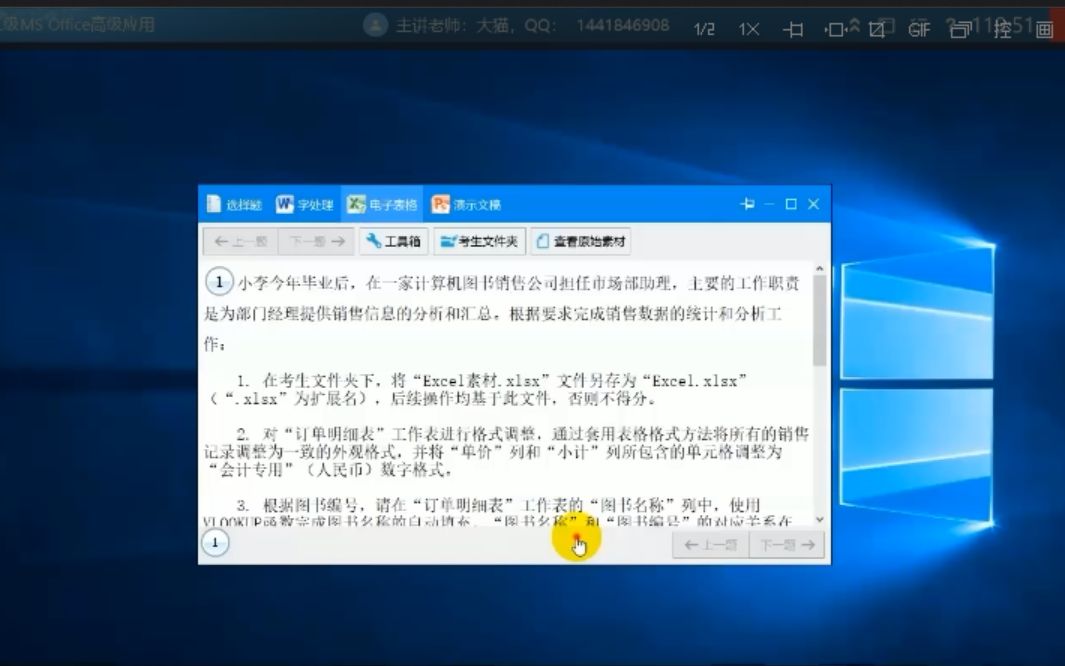1065x666 pixels.
Task: Expand question list via circled 1 badge
Action: (x=215, y=543)
